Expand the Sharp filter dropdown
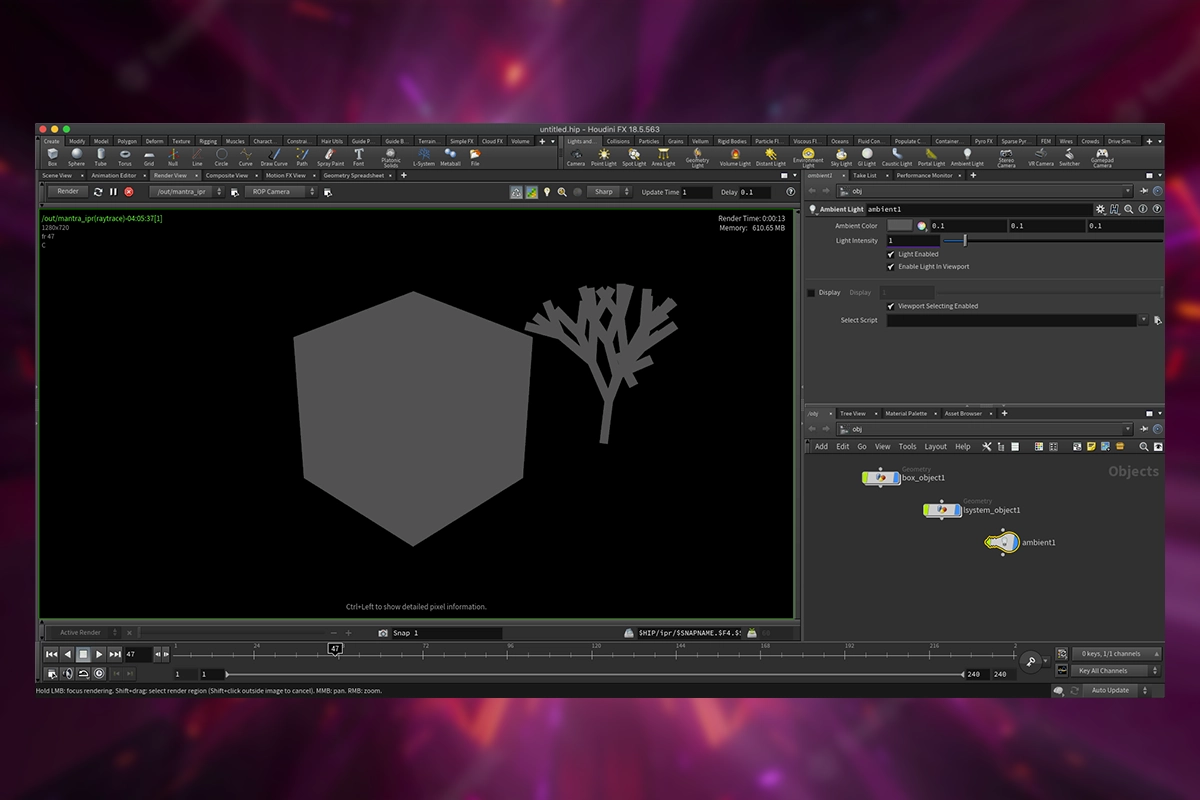This screenshot has height=800, width=1200. 607,192
